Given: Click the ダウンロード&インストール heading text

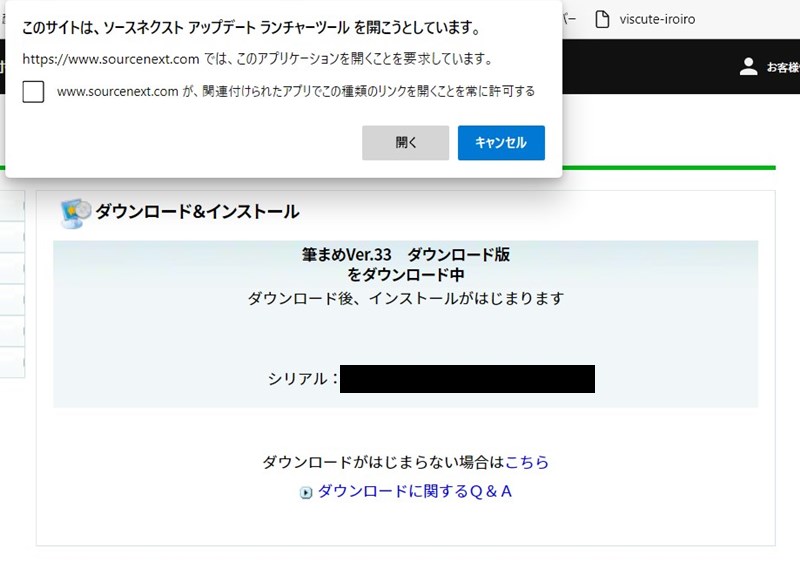Looking at the screenshot, I should (197, 212).
